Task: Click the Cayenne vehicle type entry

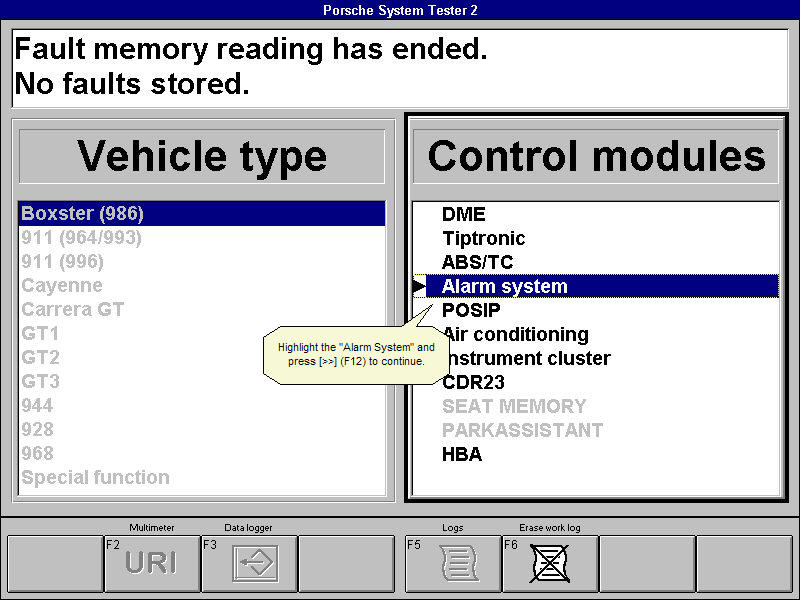Action: pos(62,286)
